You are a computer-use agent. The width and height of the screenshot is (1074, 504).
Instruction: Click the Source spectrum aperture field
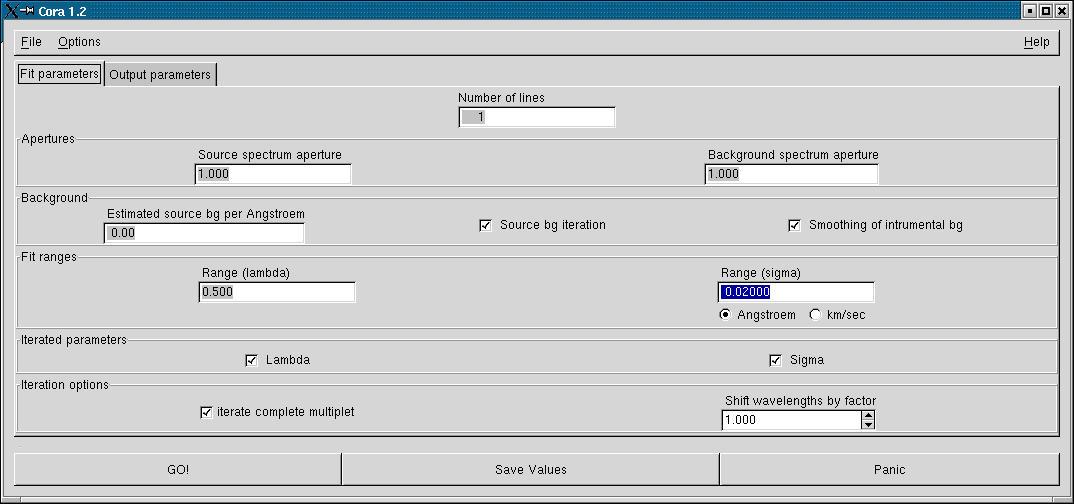273,174
